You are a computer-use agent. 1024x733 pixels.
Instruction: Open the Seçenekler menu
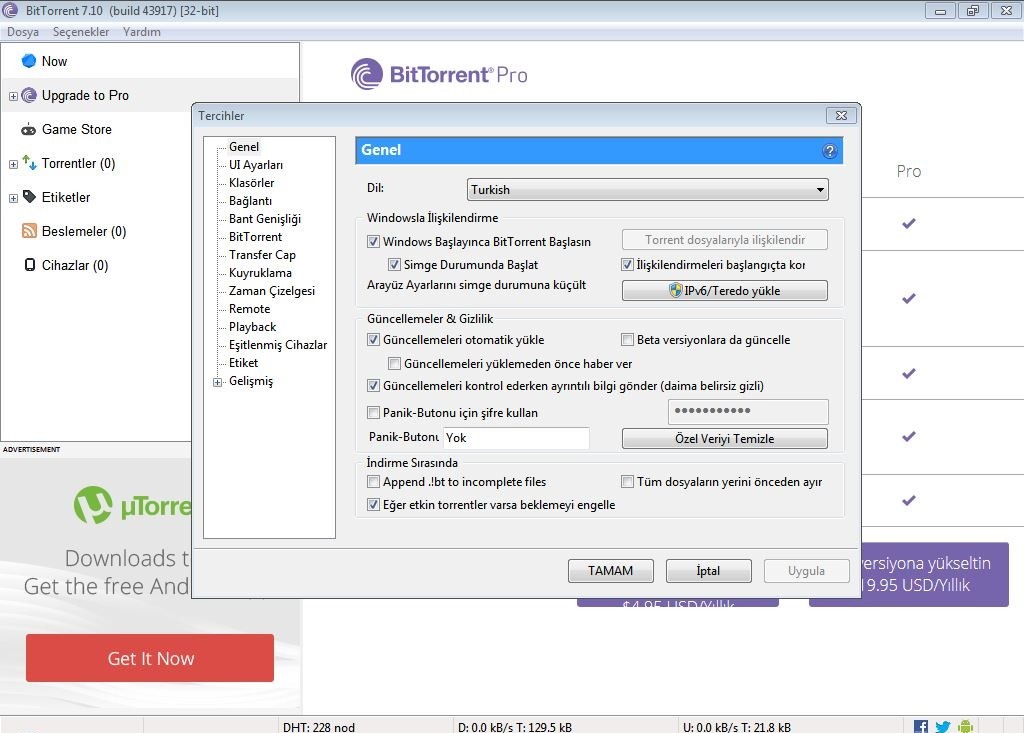coord(81,32)
